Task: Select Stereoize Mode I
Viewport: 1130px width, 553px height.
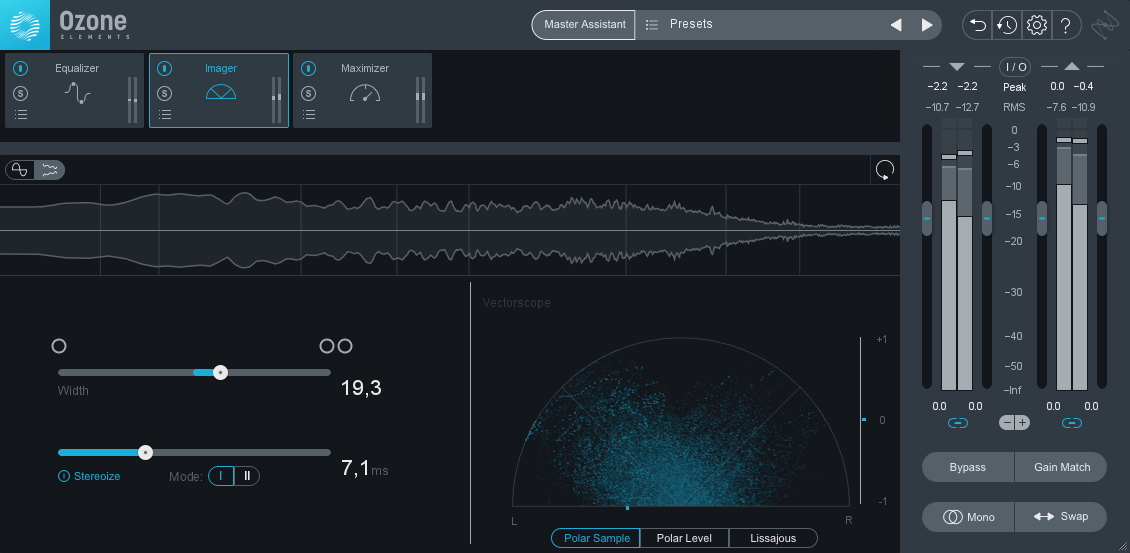Action: click(221, 476)
